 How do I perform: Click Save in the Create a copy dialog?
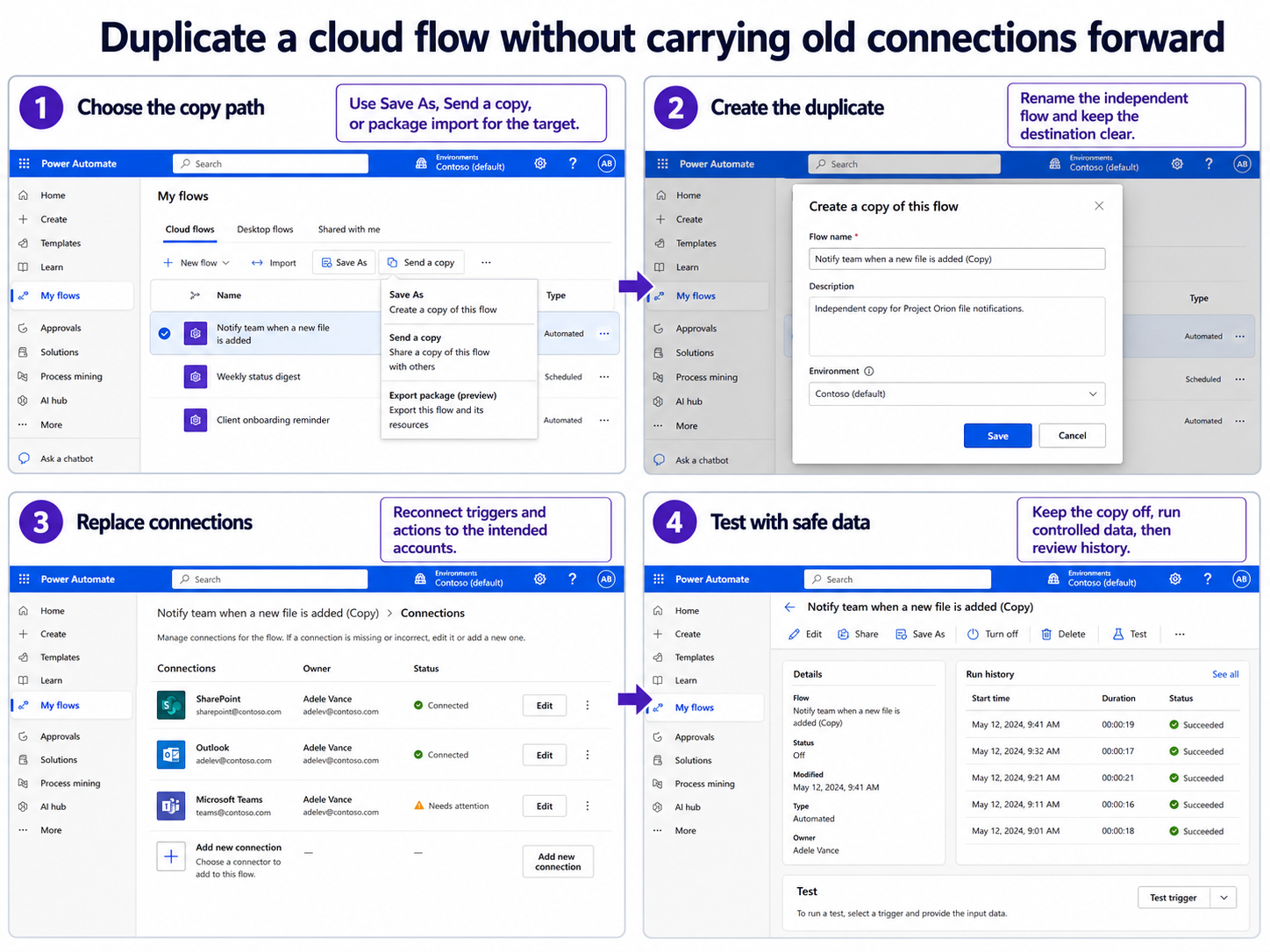(997, 436)
